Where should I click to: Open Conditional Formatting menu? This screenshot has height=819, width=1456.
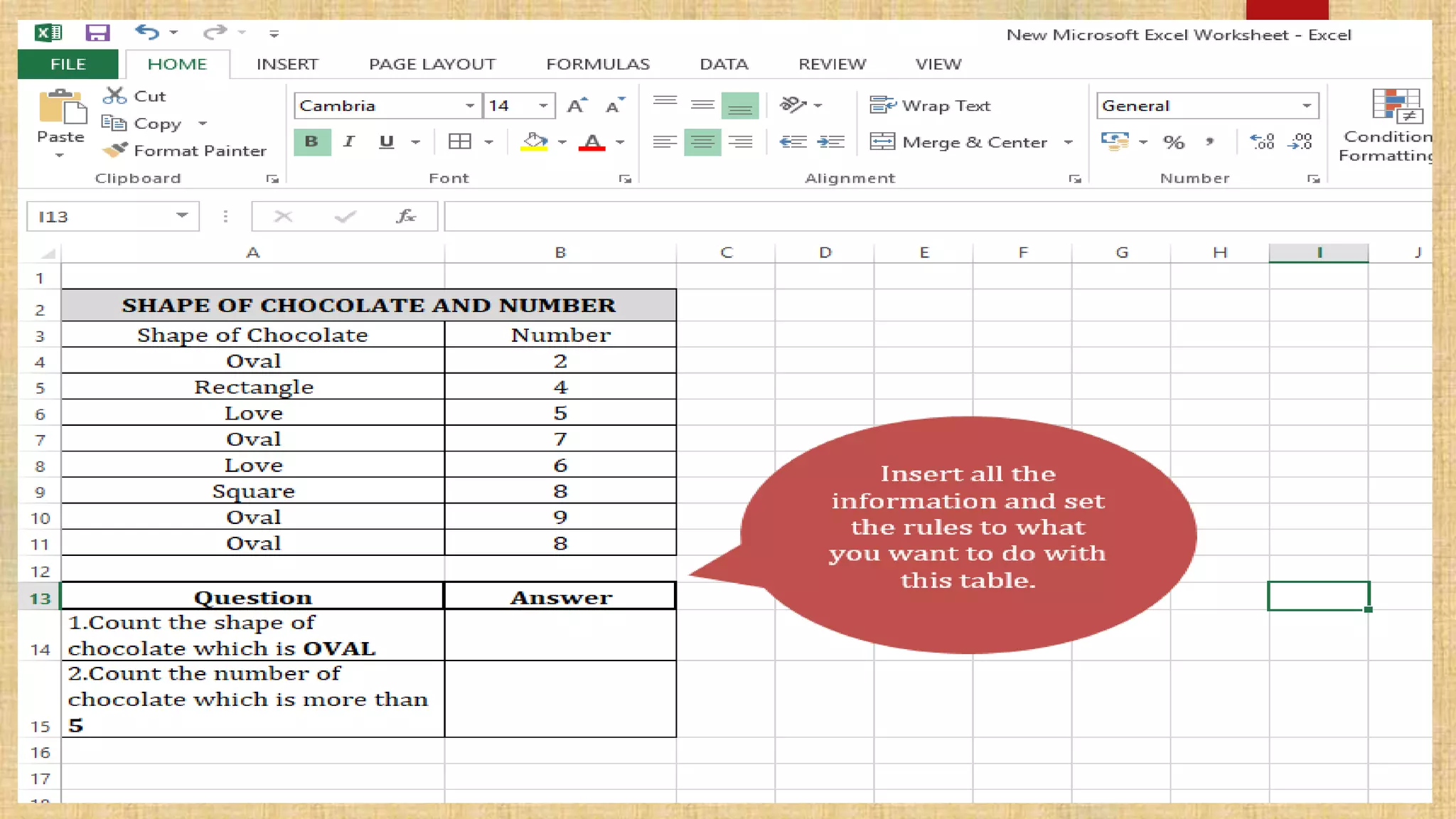click(1386, 125)
